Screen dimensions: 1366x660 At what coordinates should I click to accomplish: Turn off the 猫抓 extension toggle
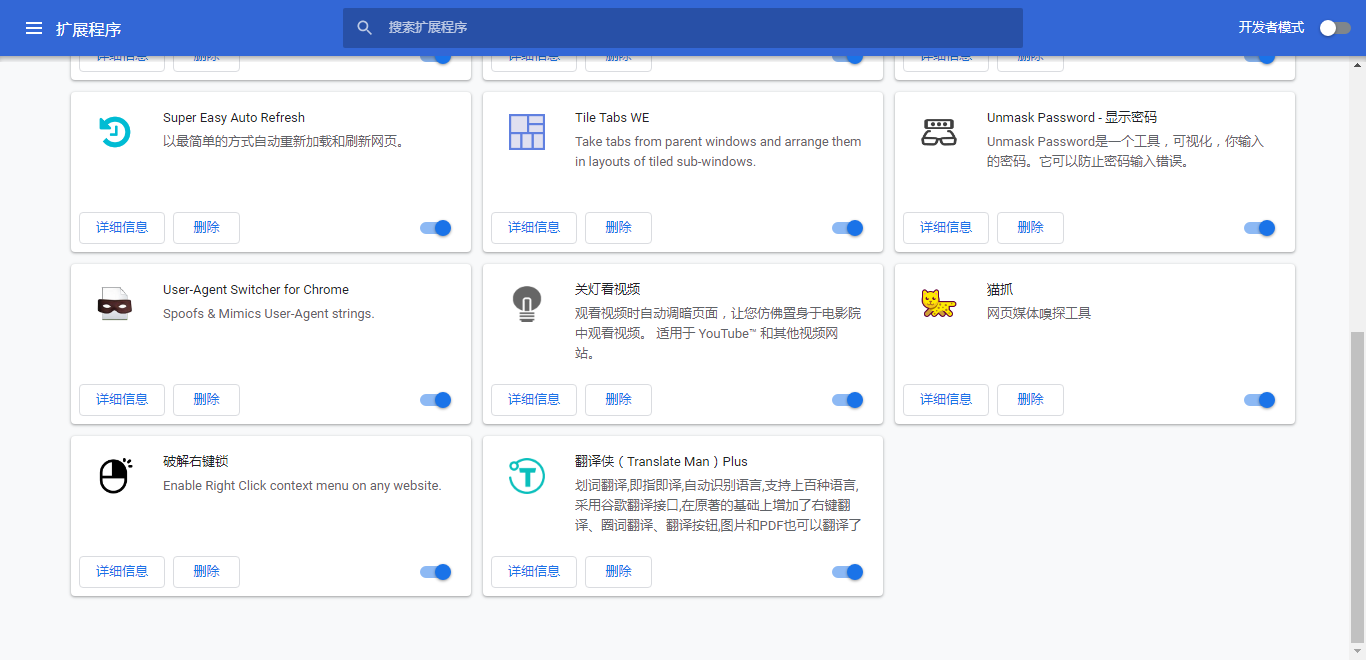point(1260,400)
